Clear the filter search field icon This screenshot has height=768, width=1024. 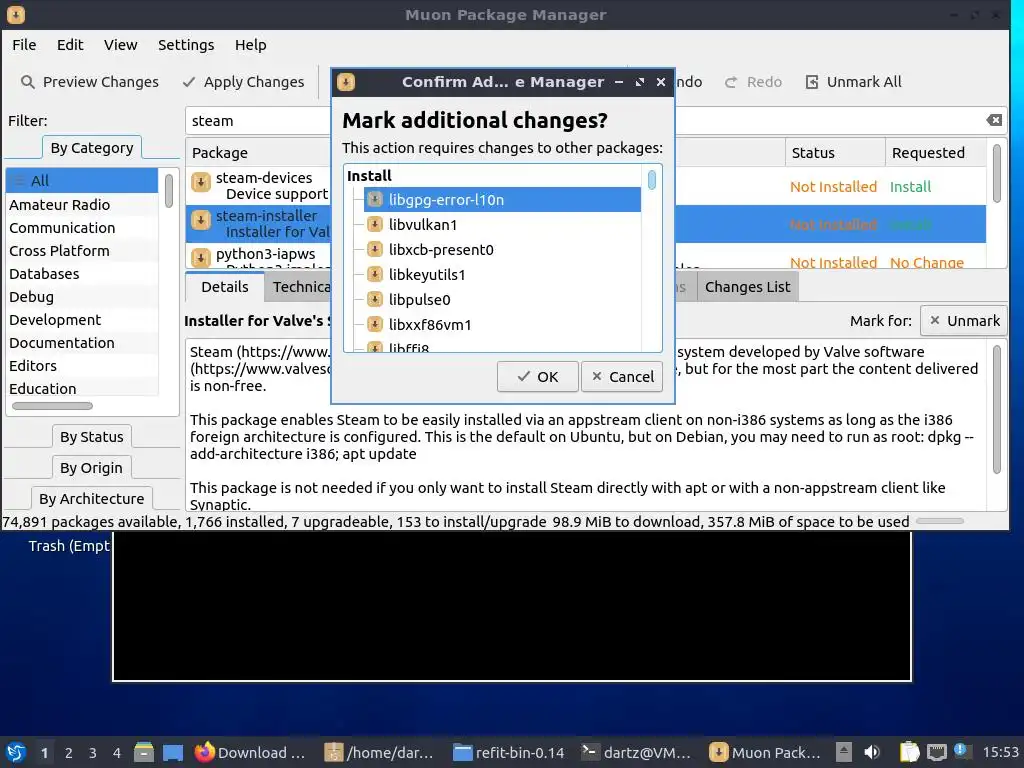993,120
